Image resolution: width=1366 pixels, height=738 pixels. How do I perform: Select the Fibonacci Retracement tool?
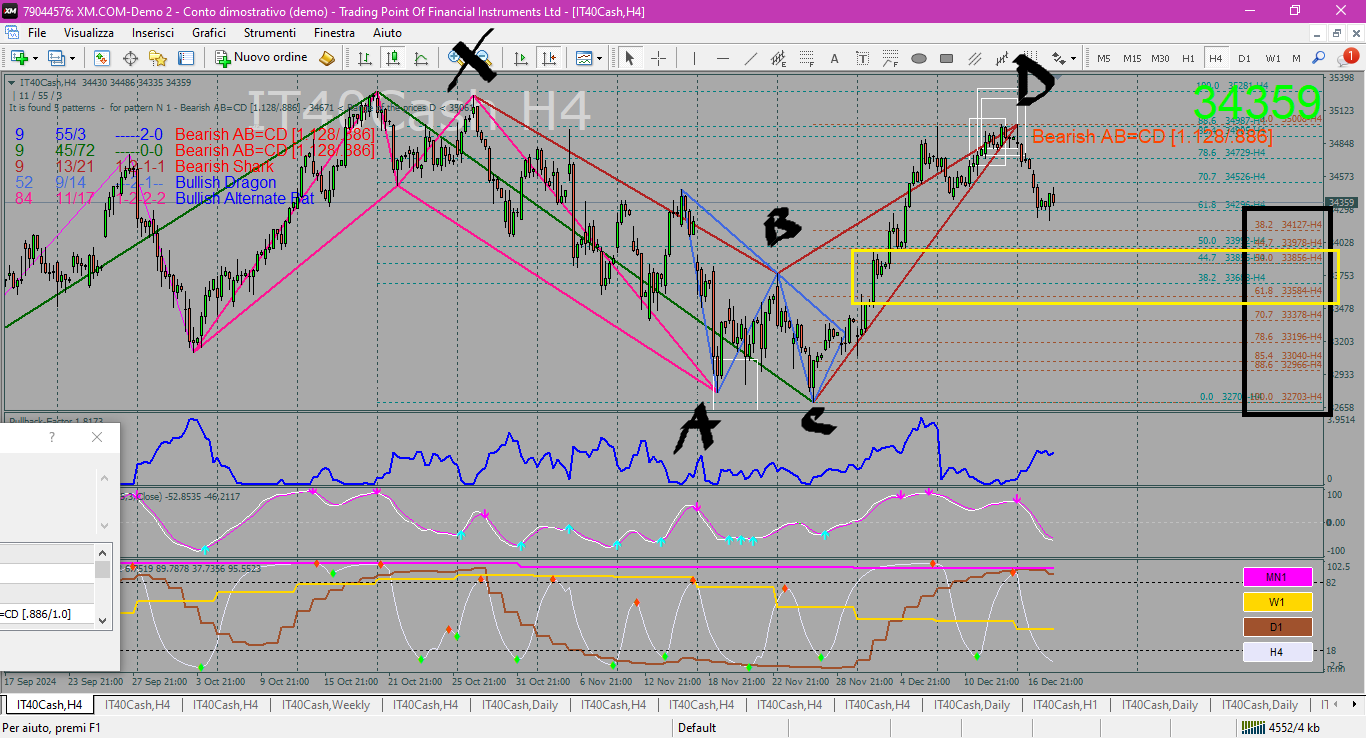click(806, 58)
